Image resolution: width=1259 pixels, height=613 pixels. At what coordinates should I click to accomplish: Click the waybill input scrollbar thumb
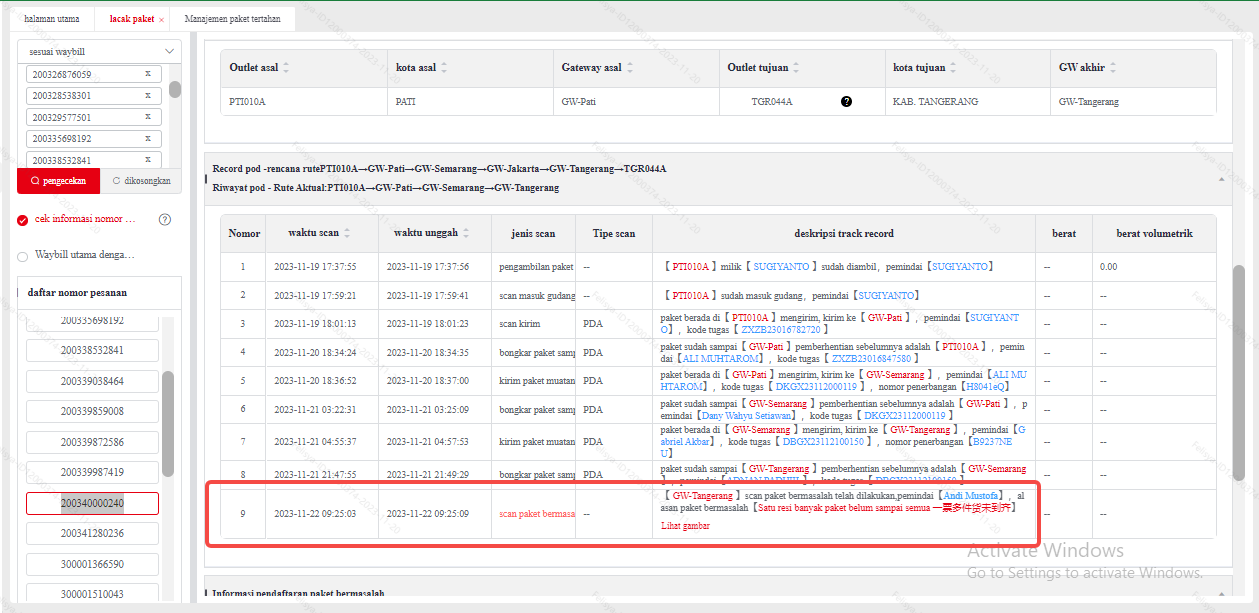tap(175, 89)
